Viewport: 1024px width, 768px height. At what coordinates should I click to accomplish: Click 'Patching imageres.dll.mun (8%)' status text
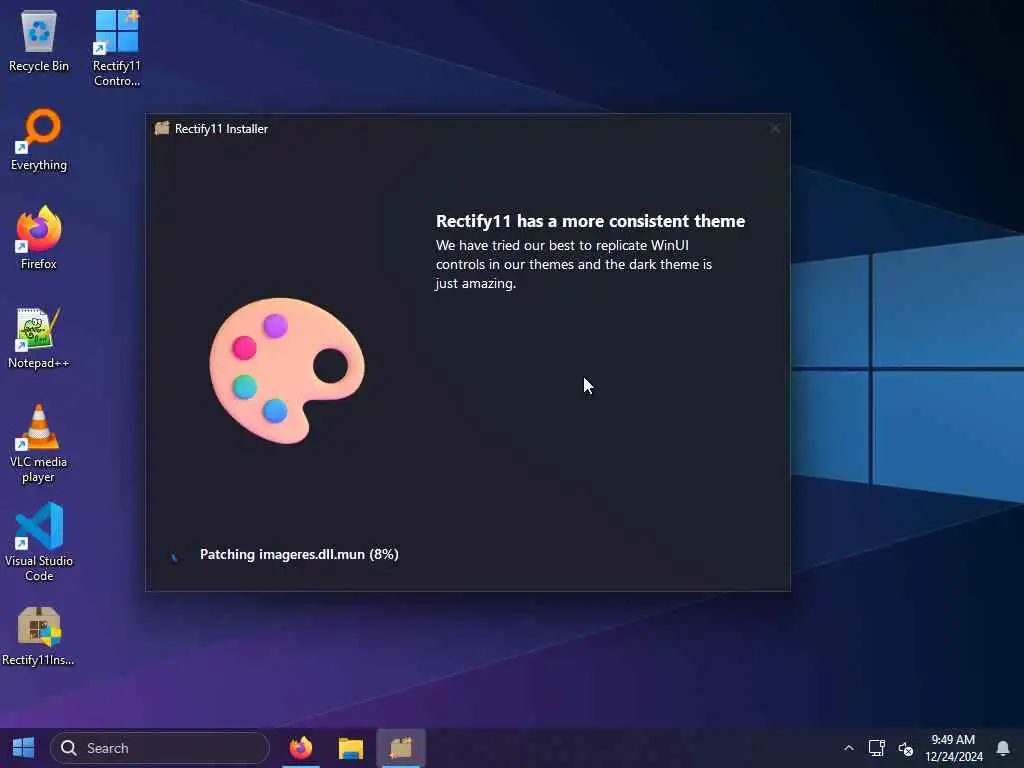pos(299,554)
